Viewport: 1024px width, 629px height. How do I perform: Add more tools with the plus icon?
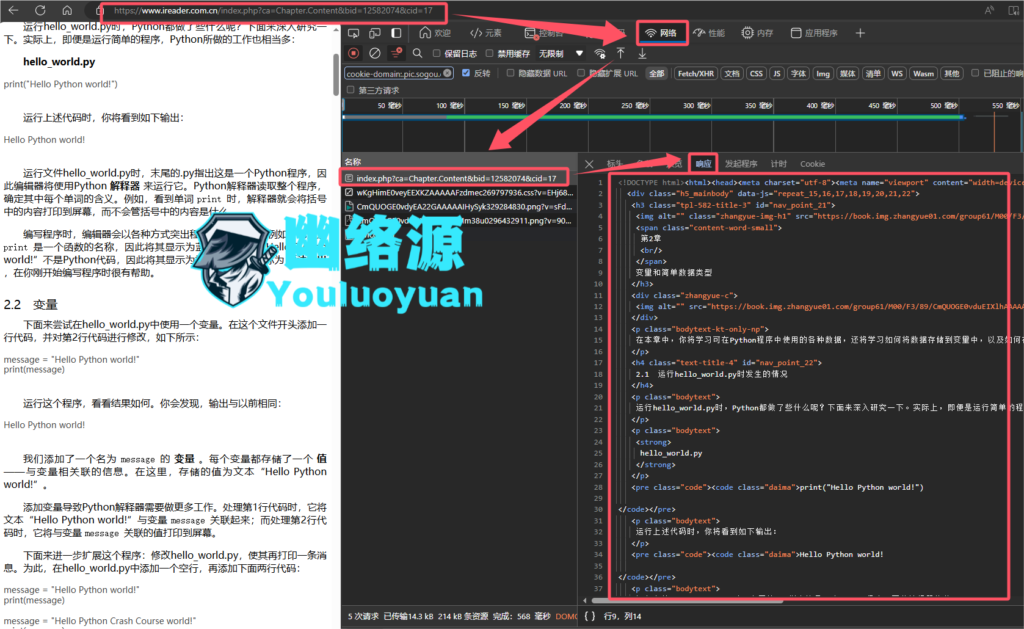[x=860, y=33]
